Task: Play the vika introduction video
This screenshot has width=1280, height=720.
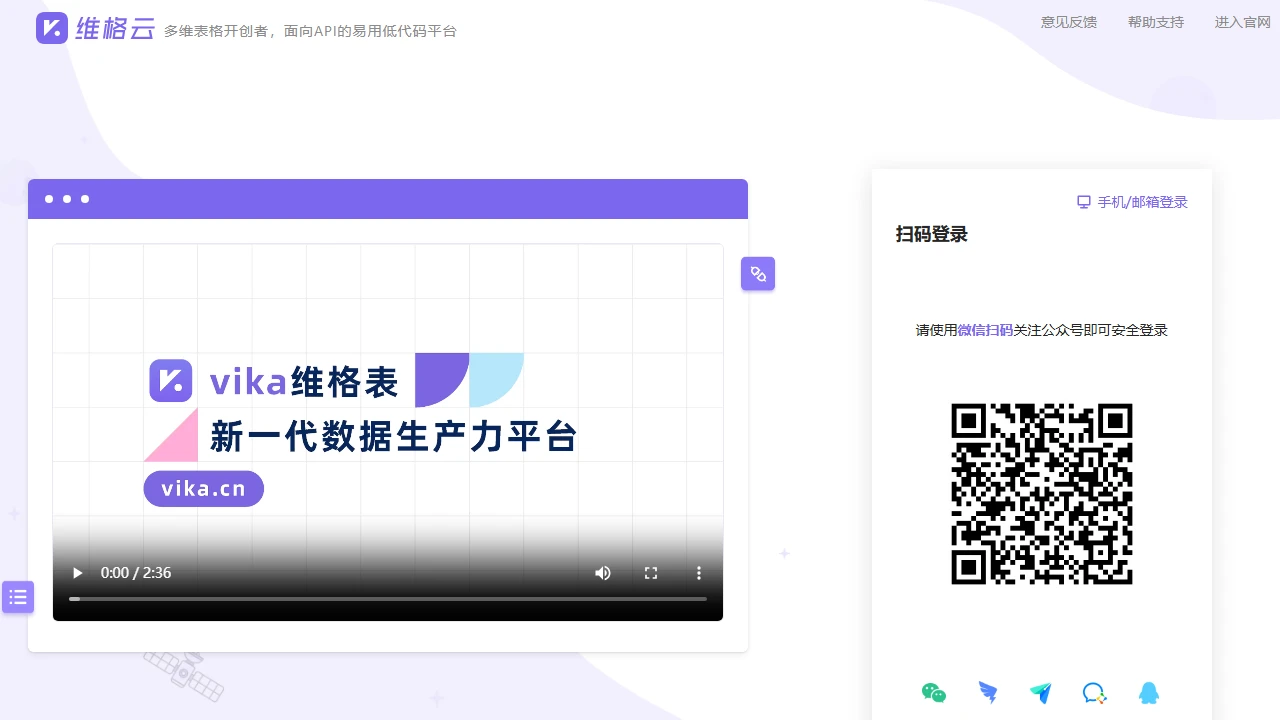Action: pyautogui.click(x=77, y=572)
